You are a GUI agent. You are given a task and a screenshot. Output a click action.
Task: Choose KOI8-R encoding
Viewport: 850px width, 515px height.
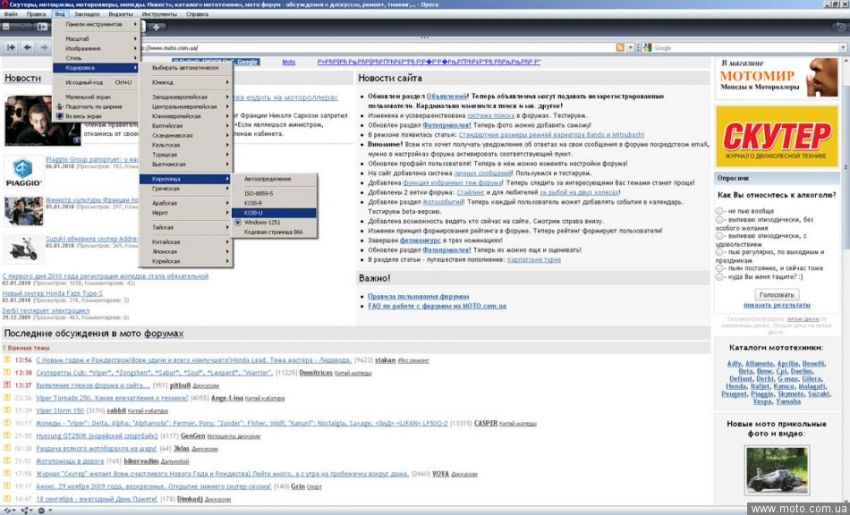[x=274, y=203]
